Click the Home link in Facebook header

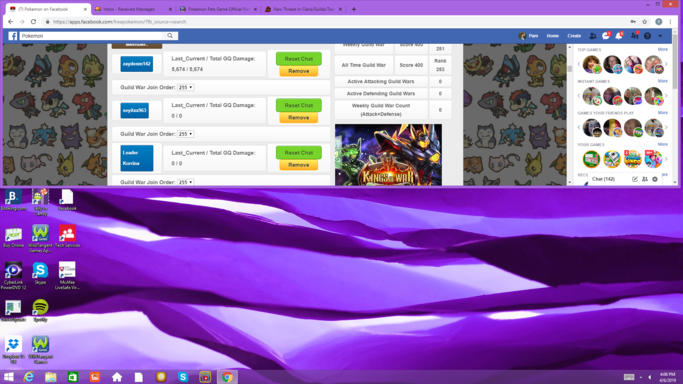(x=552, y=36)
